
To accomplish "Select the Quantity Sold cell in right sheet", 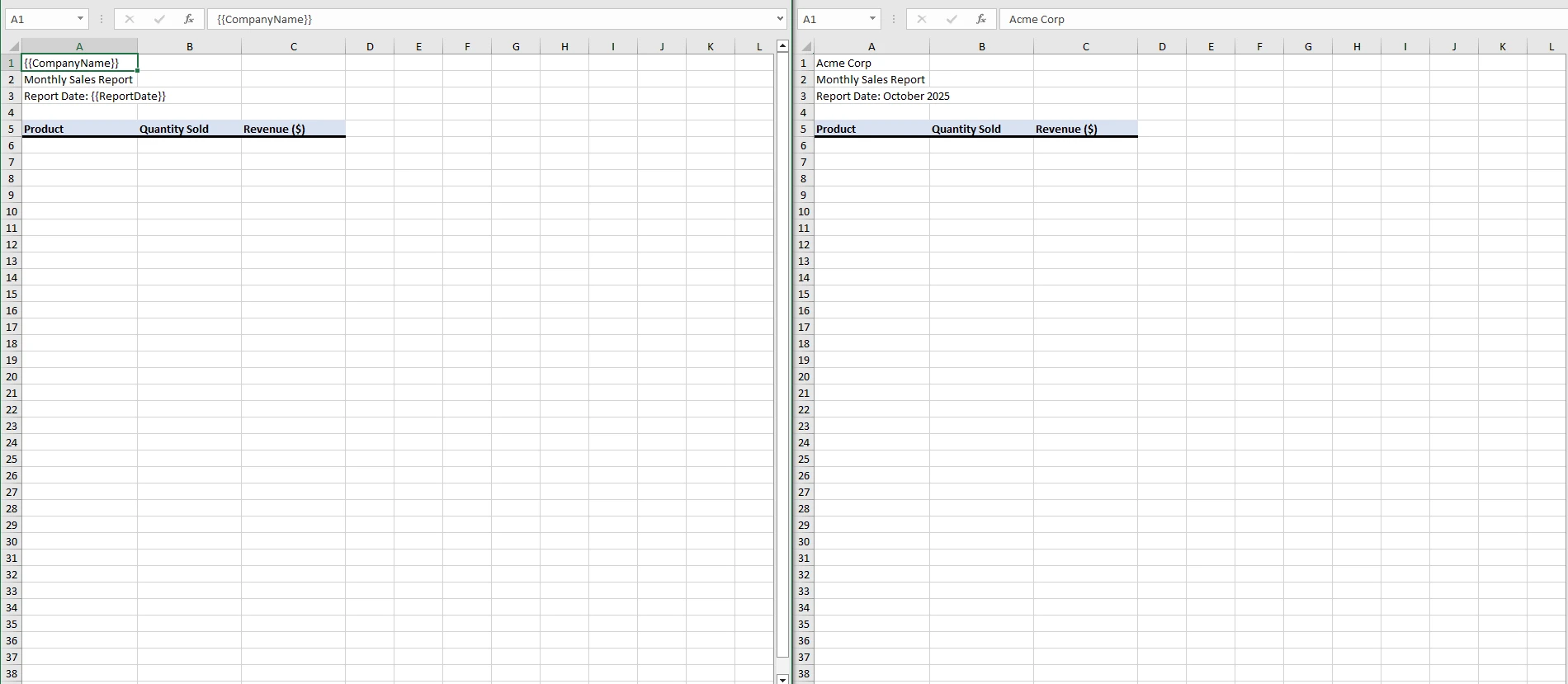I will pos(981,129).
